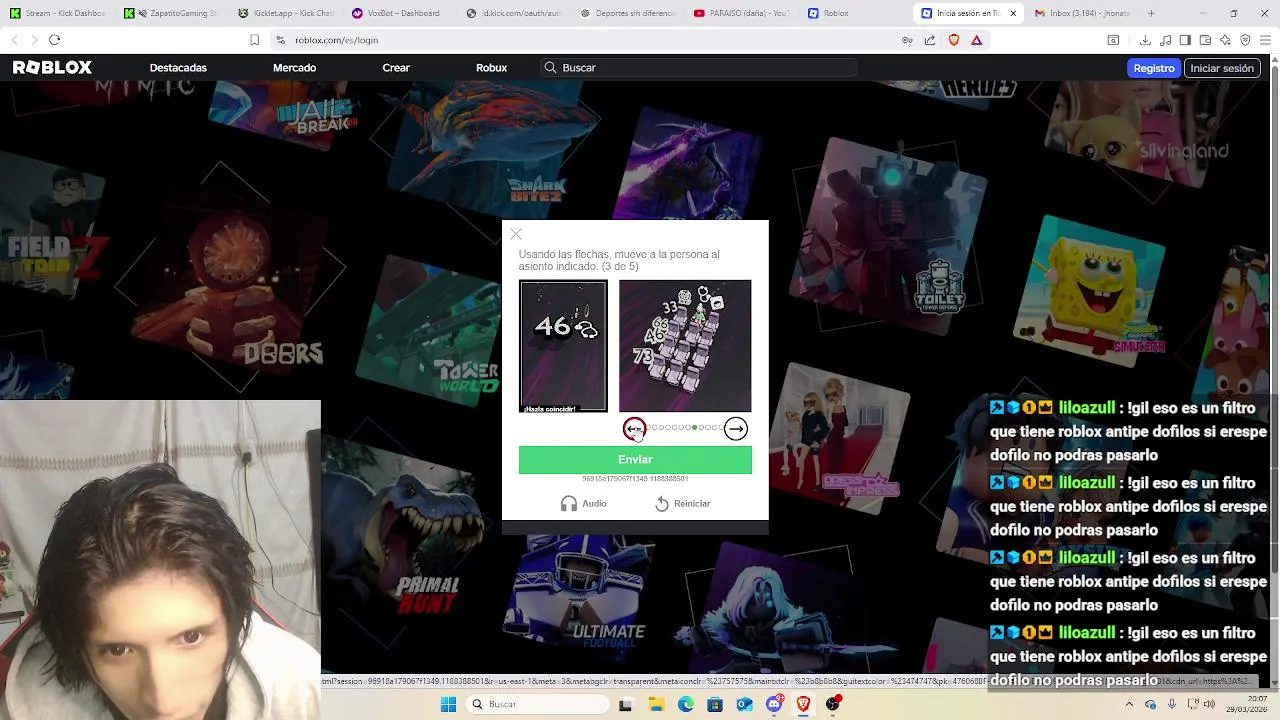
Task: Click the Brave Rewards triangle icon
Action: pyautogui.click(x=977, y=40)
